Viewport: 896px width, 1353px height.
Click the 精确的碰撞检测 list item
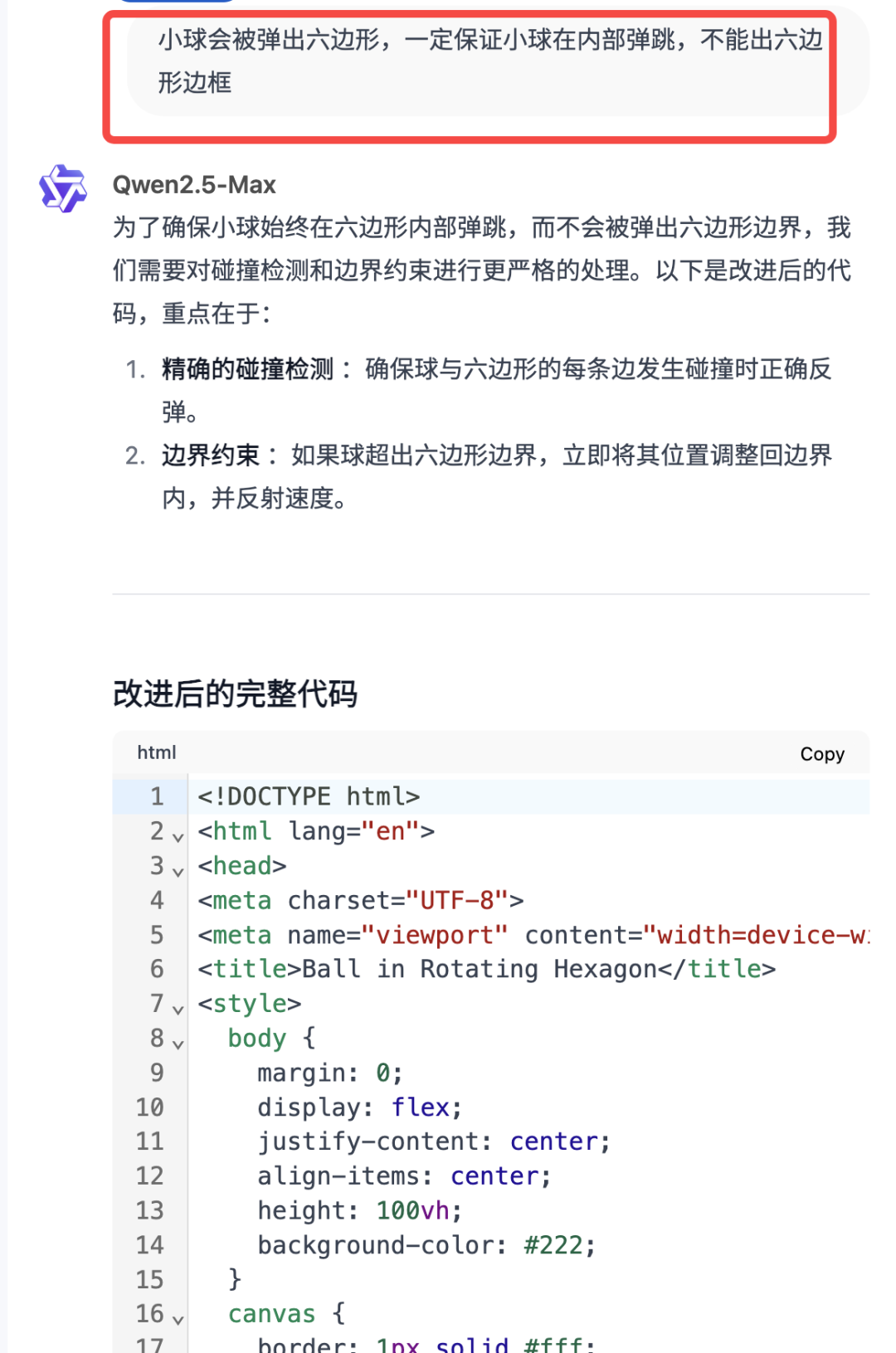point(496,390)
